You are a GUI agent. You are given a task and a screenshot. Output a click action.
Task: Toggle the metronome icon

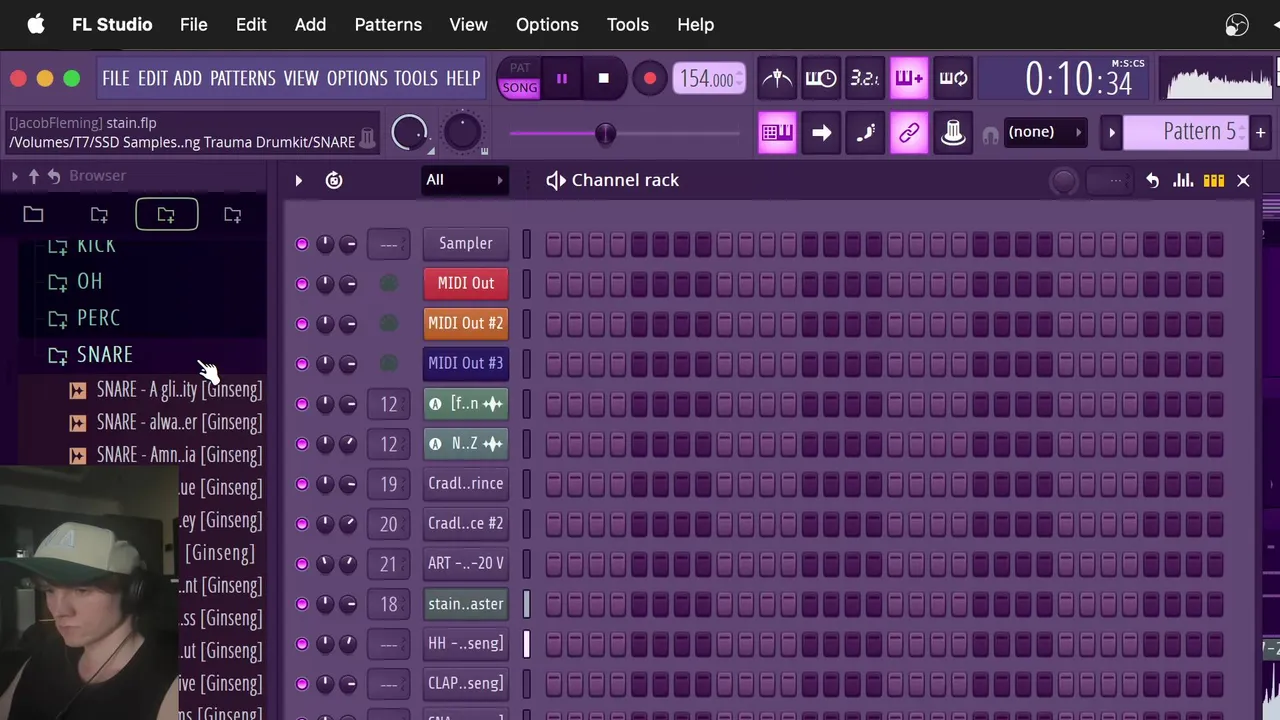[x=776, y=78]
